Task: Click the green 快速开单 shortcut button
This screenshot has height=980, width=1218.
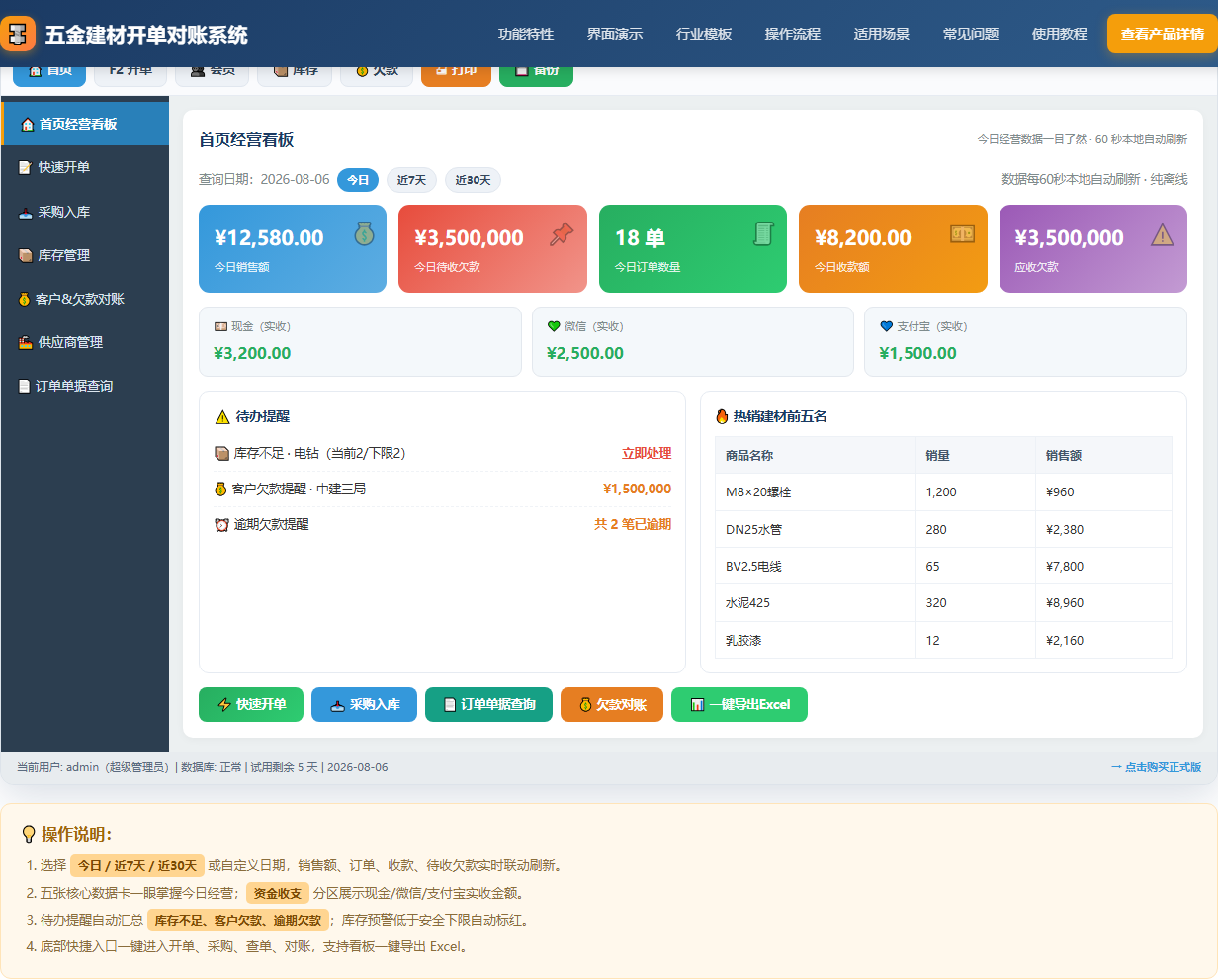Action: [251, 704]
